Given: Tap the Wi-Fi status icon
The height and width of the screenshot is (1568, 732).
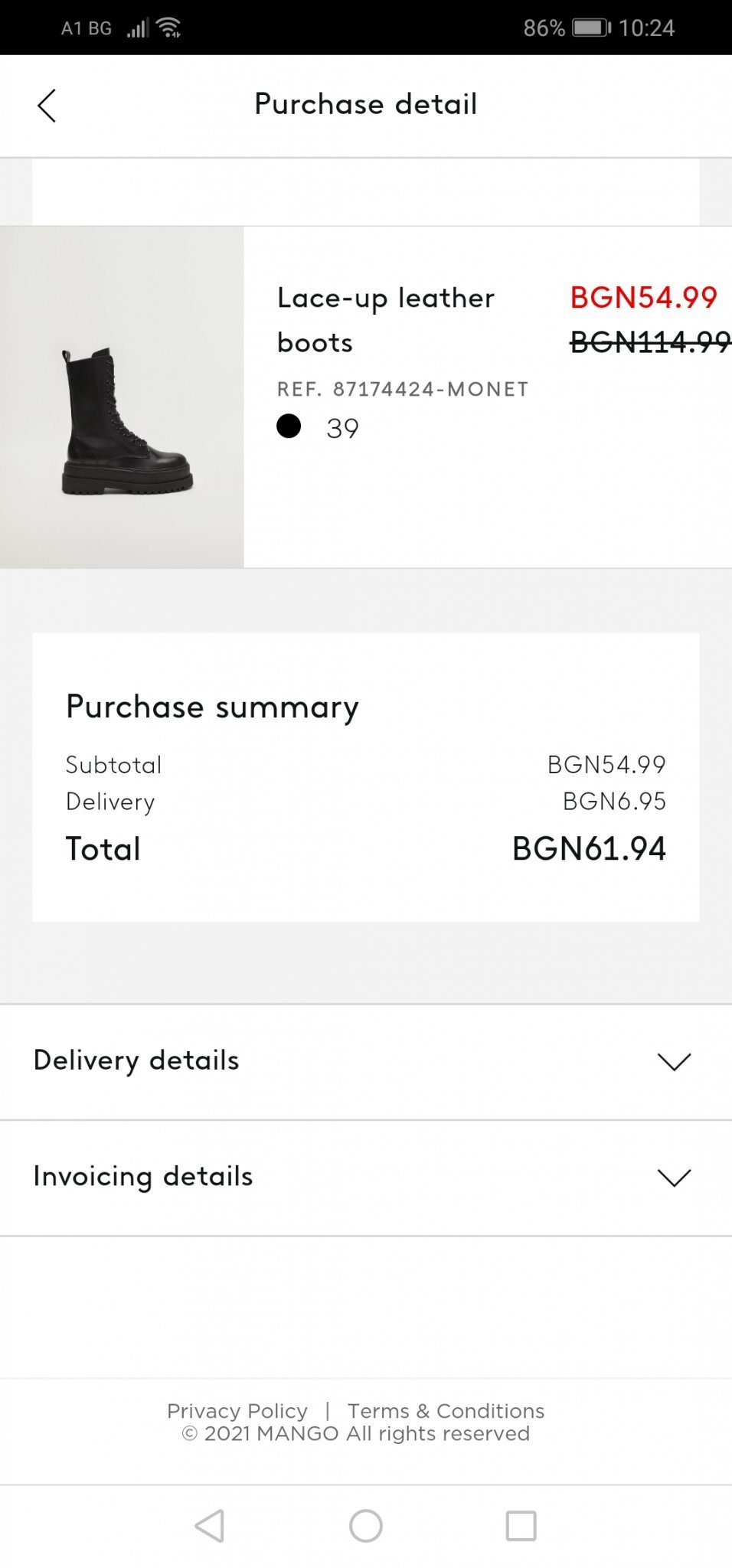Looking at the screenshot, I should tap(168, 28).
